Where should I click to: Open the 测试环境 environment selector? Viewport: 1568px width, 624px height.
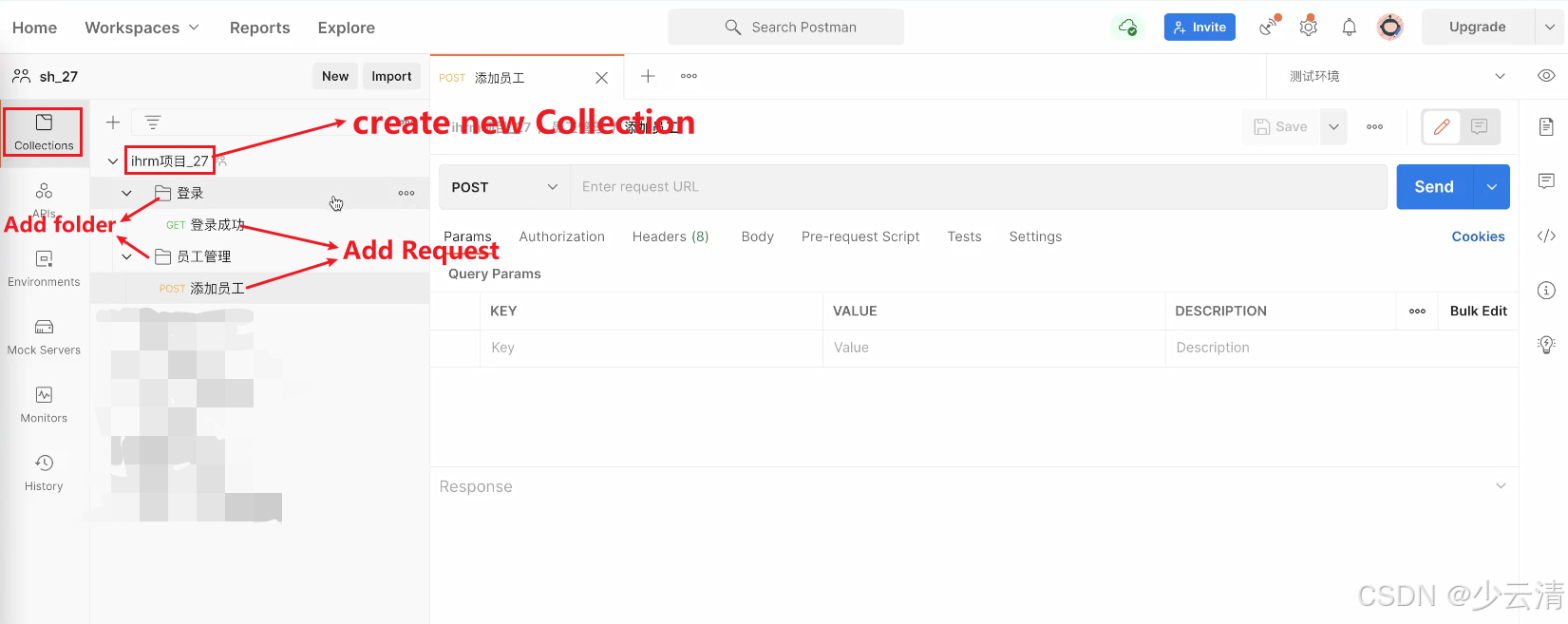pyautogui.click(x=1396, y=76)
